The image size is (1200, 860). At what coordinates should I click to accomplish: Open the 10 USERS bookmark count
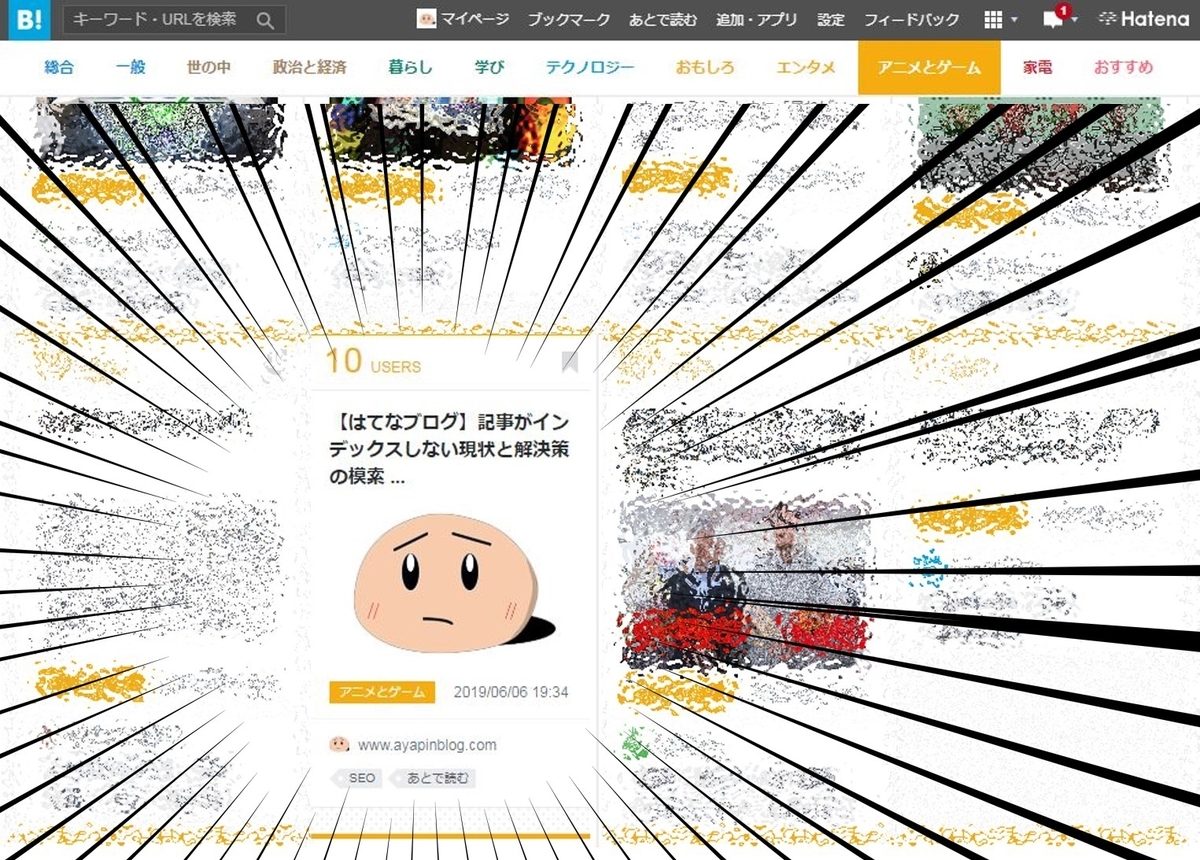(373, 362)
